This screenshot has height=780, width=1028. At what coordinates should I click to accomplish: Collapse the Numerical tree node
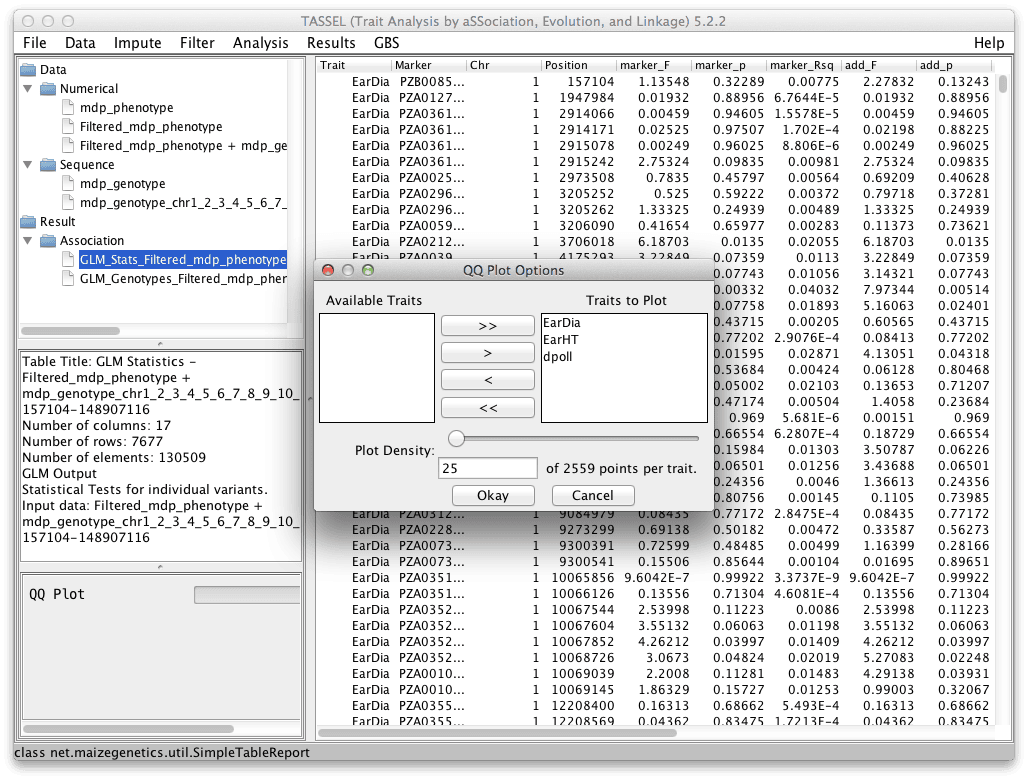tap(28, 88)
